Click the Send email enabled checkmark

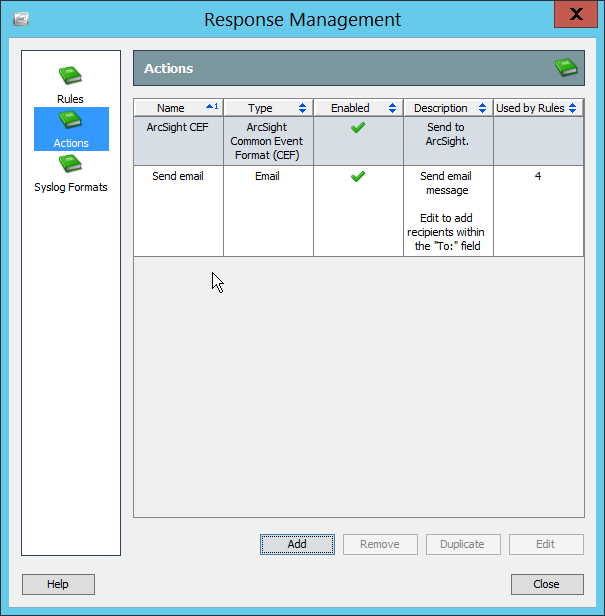coord(358,177)
